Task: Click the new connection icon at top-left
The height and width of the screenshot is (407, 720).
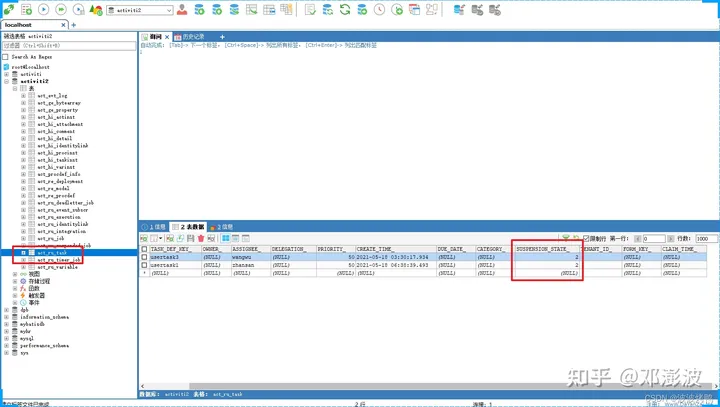Action: pyautogui.click(x=9, y=9)
